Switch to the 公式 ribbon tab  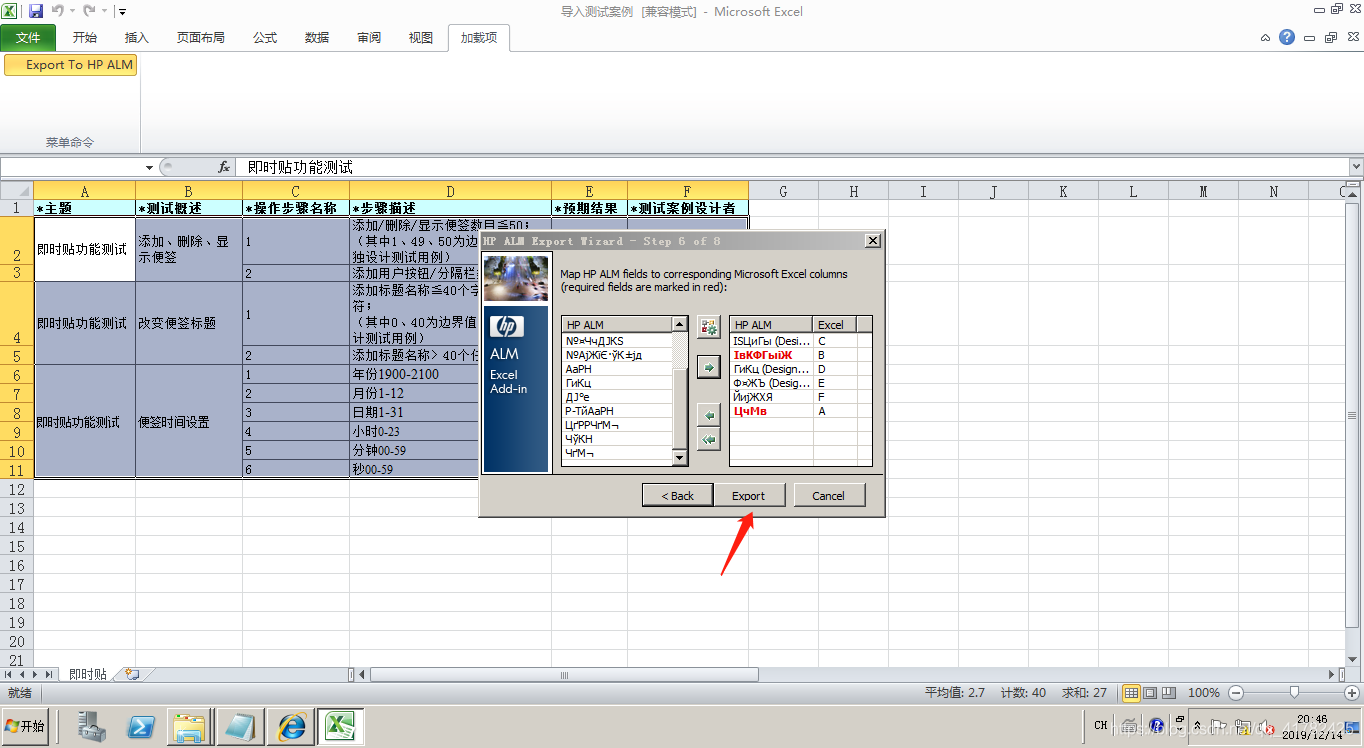coord(265,38)
